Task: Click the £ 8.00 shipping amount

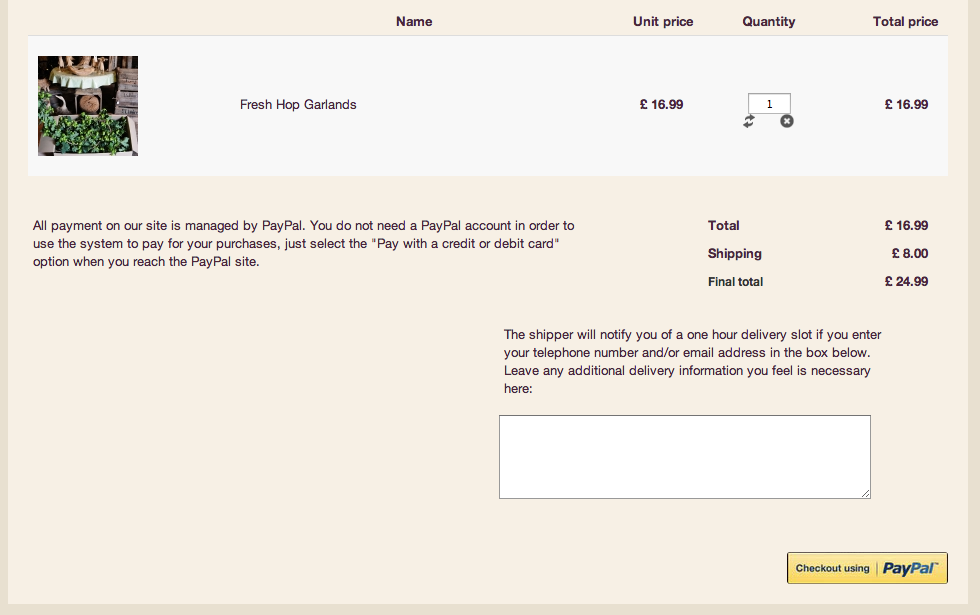Action: pos(910,253)
